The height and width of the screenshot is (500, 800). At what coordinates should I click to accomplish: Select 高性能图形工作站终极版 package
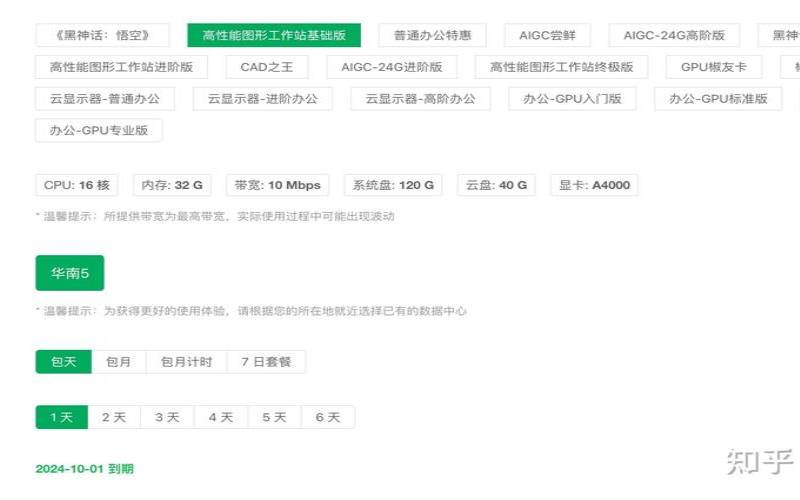point(562,67)
